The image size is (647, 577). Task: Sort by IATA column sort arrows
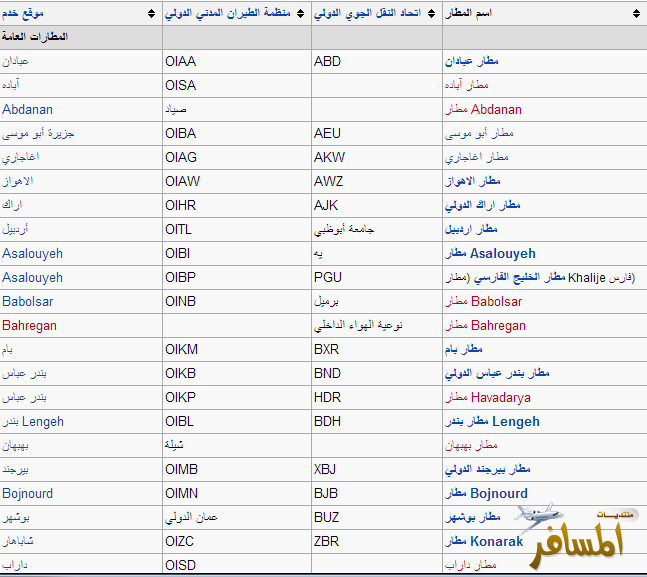[431, 14]
